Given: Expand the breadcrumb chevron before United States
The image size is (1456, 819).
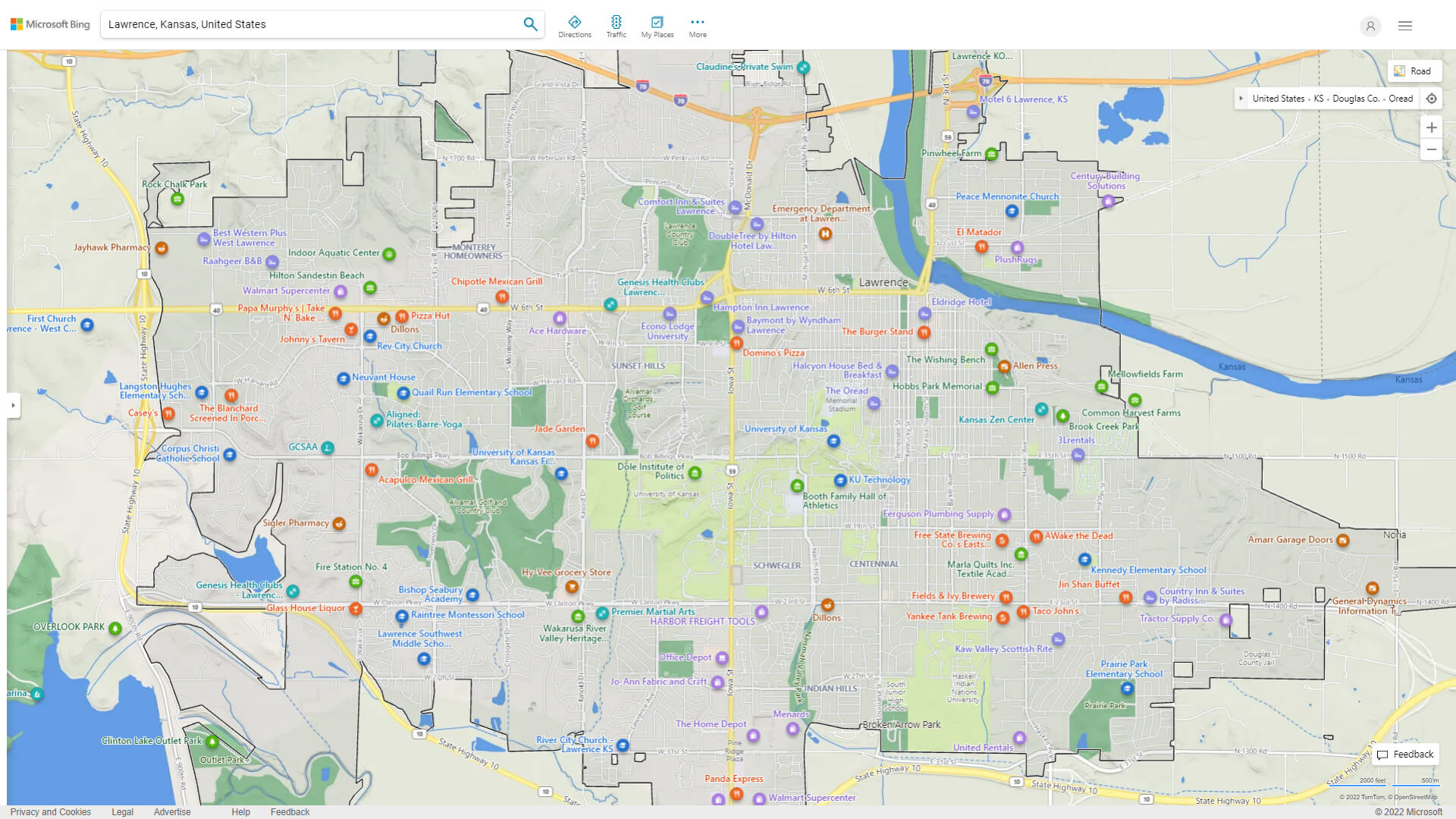Looking at the screenshot, I should tap(1241, 99).
